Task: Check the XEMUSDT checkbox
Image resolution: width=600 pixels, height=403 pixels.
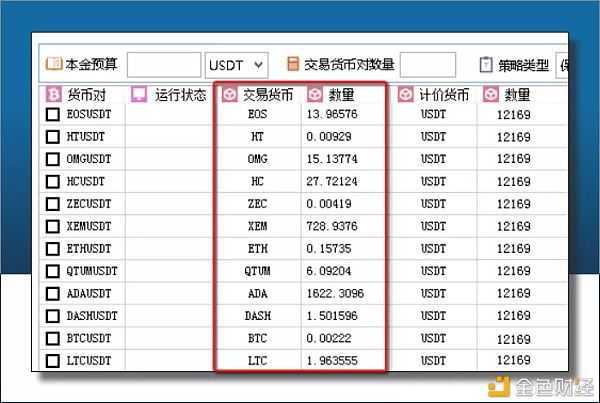Action: 53,226
